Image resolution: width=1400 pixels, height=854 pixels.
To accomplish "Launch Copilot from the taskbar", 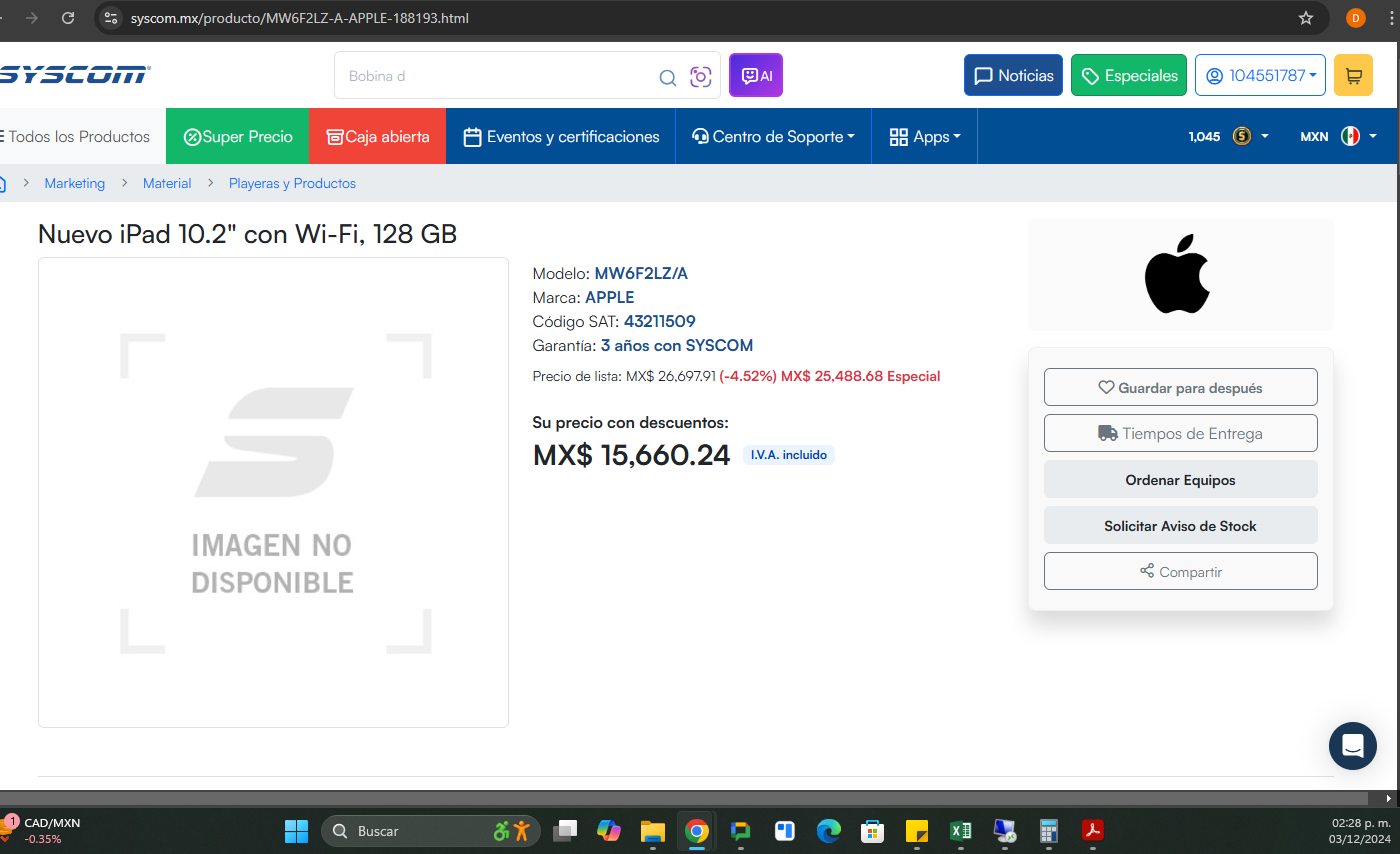I will coord(609,831).
